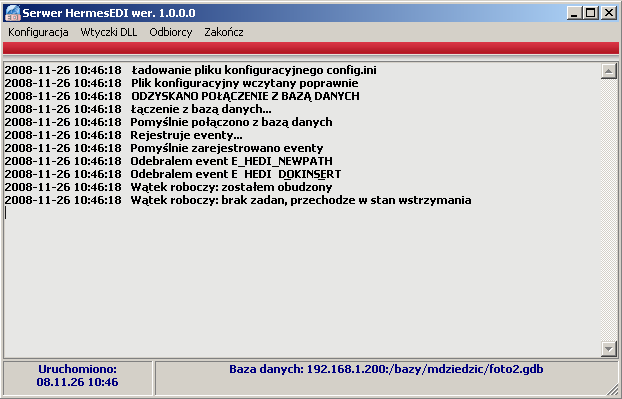
Task: Click the 'Serwer HermesEDI wer. 1.0.0.0' title text
Action: coord(109,13)
